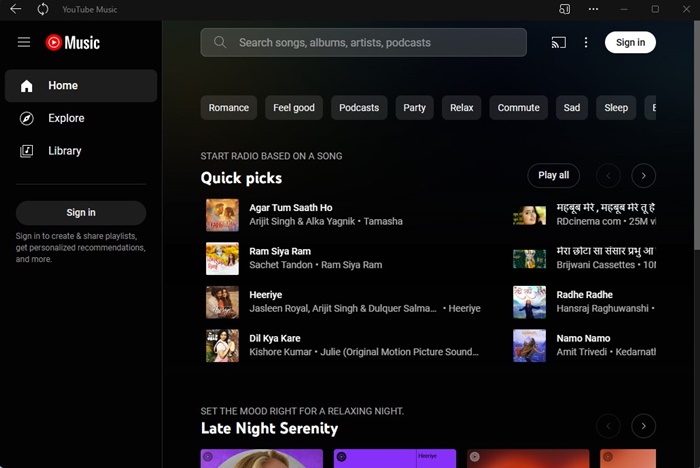This screenshot has height=468, width=700.
Task: Open artist Sachet Tandon link
Action: pyautogui.click(x=281, y=265)
